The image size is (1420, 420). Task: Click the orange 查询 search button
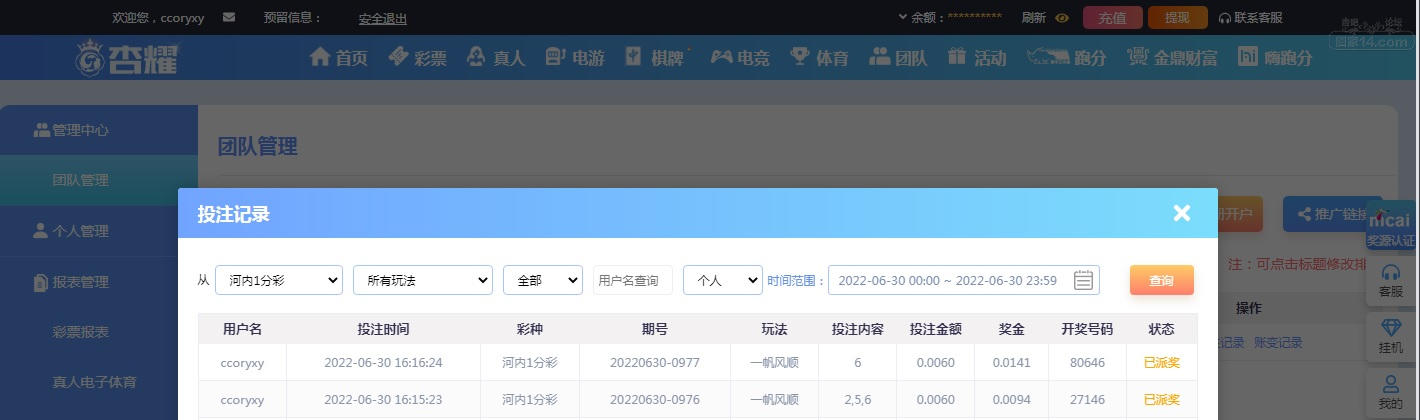[x=1162, y=280]
